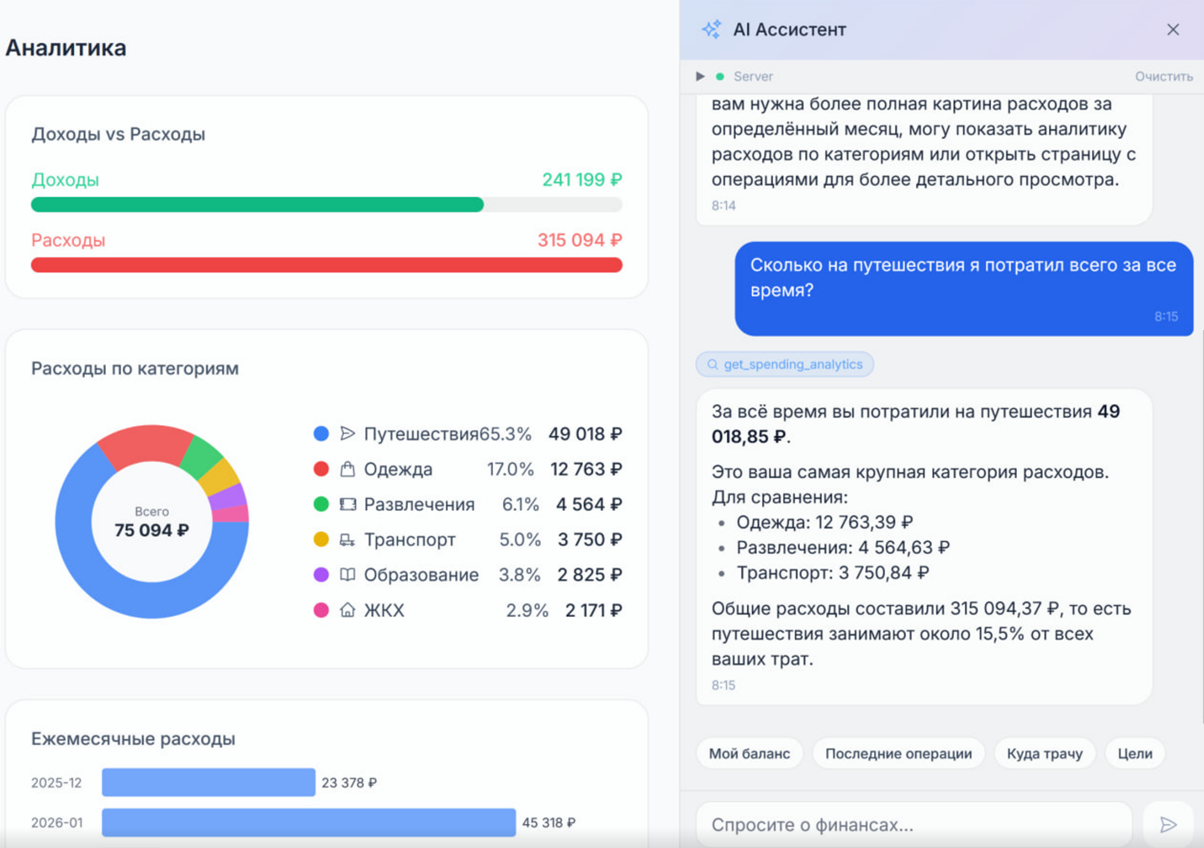Image resolution: width=1204 pixels, height=848 pixels.
Task: Click the 2026-01 monthly expenses bar
Action: (308, 822)
